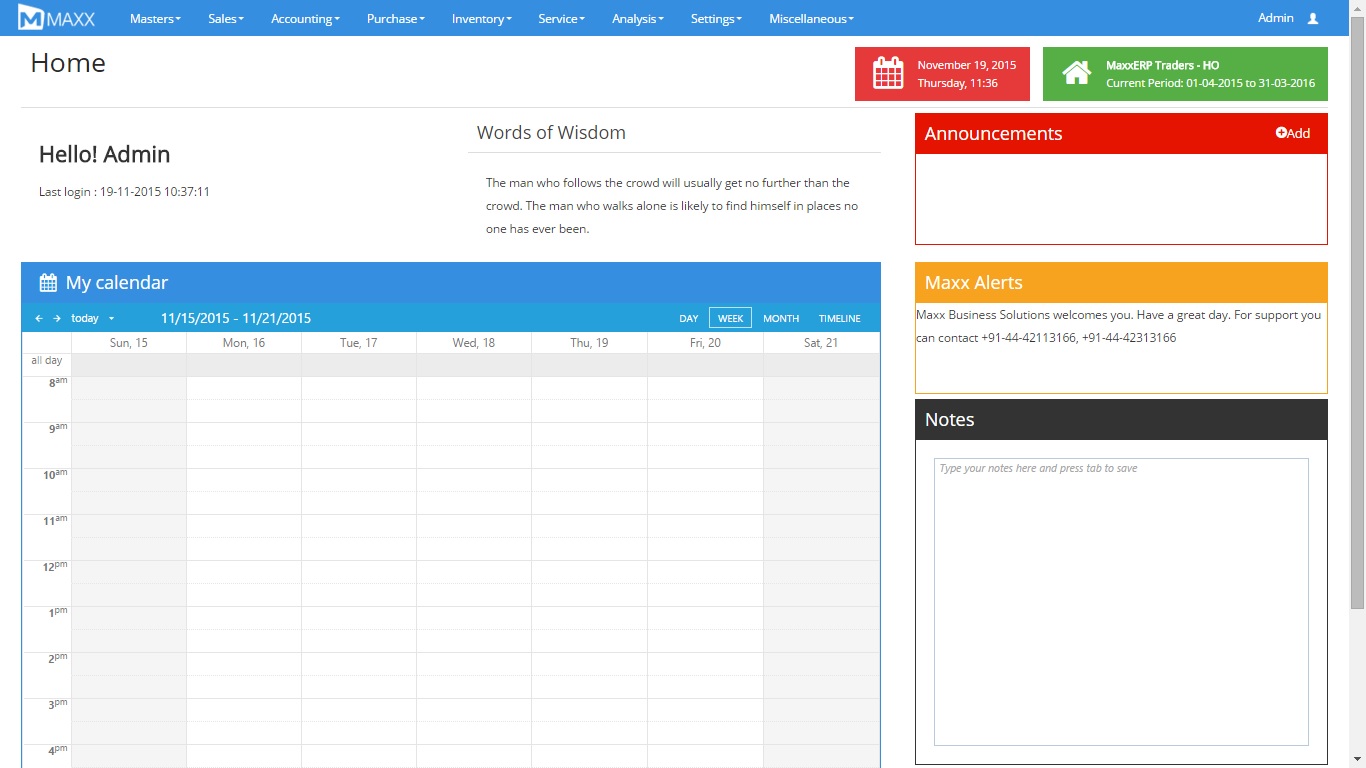Go to previous week with left arrow
This screenshot has height=768, width=1366.
tap(39, 319)
